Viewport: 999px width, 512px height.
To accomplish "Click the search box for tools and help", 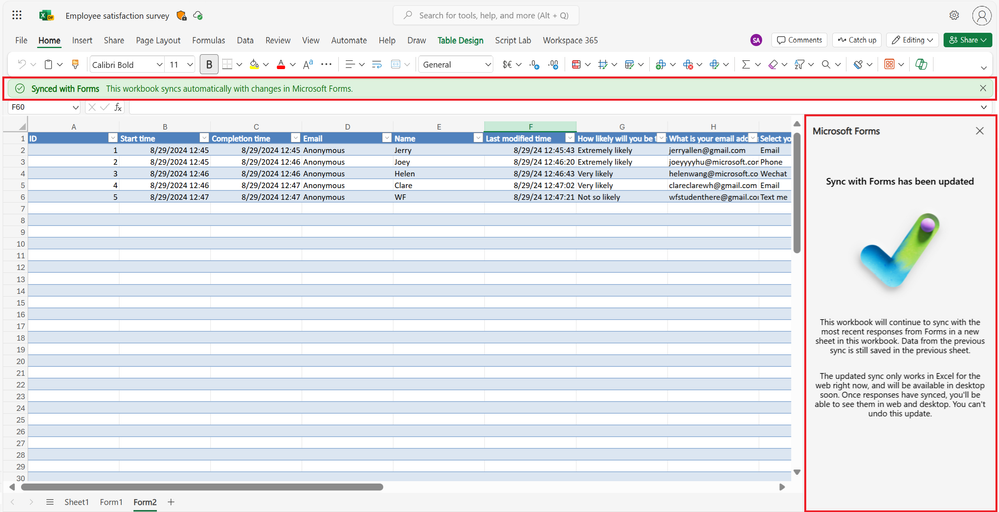I will [x=486, y=16].
